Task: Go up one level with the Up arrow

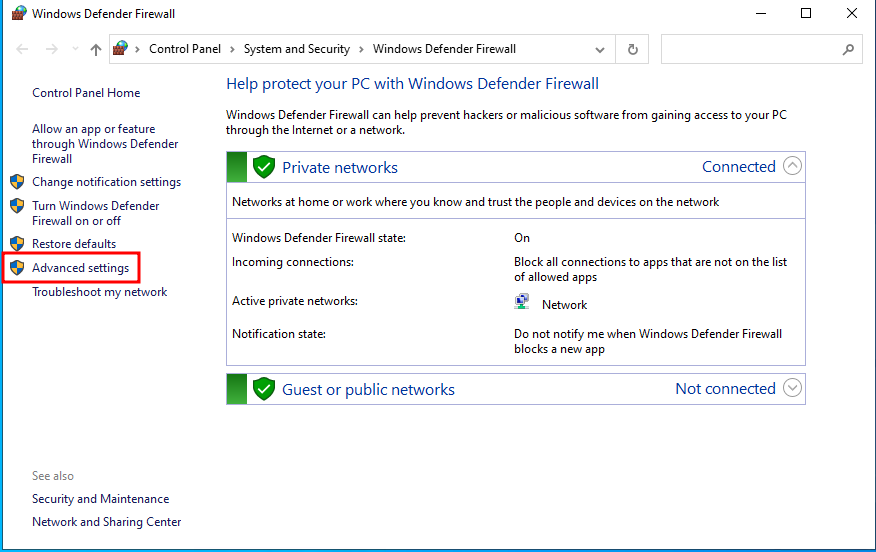Action: pyautogui.click(x=96, y=49)
